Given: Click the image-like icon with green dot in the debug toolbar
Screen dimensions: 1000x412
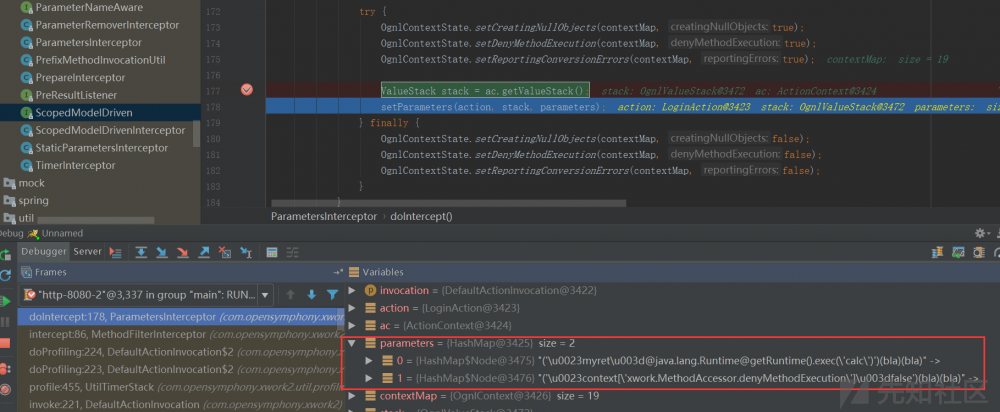Looking at the screenshot, I should 958,253.
